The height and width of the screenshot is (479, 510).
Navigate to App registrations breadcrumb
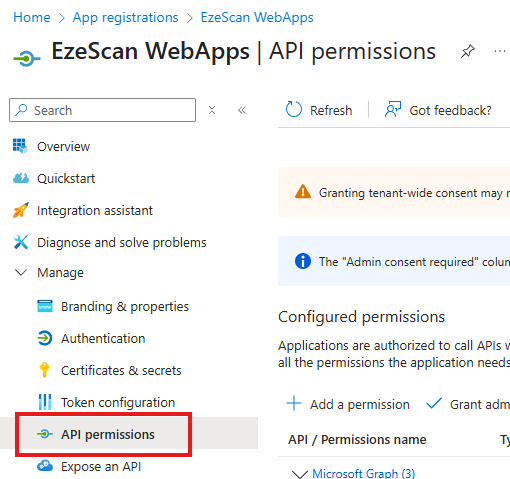[125, 17]
